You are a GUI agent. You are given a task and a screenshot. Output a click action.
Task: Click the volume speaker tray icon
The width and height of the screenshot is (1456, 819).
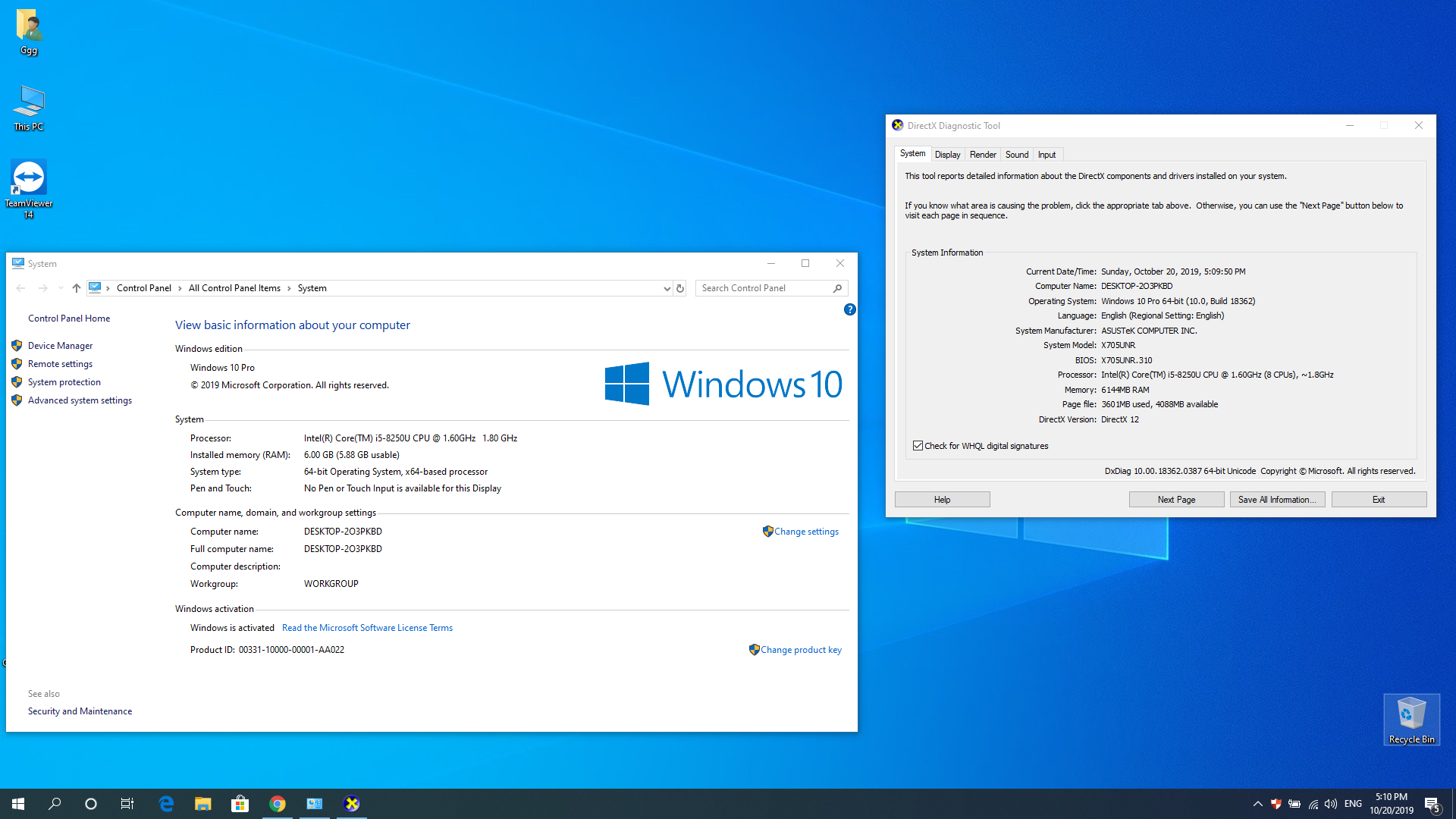click(1331, 804)
